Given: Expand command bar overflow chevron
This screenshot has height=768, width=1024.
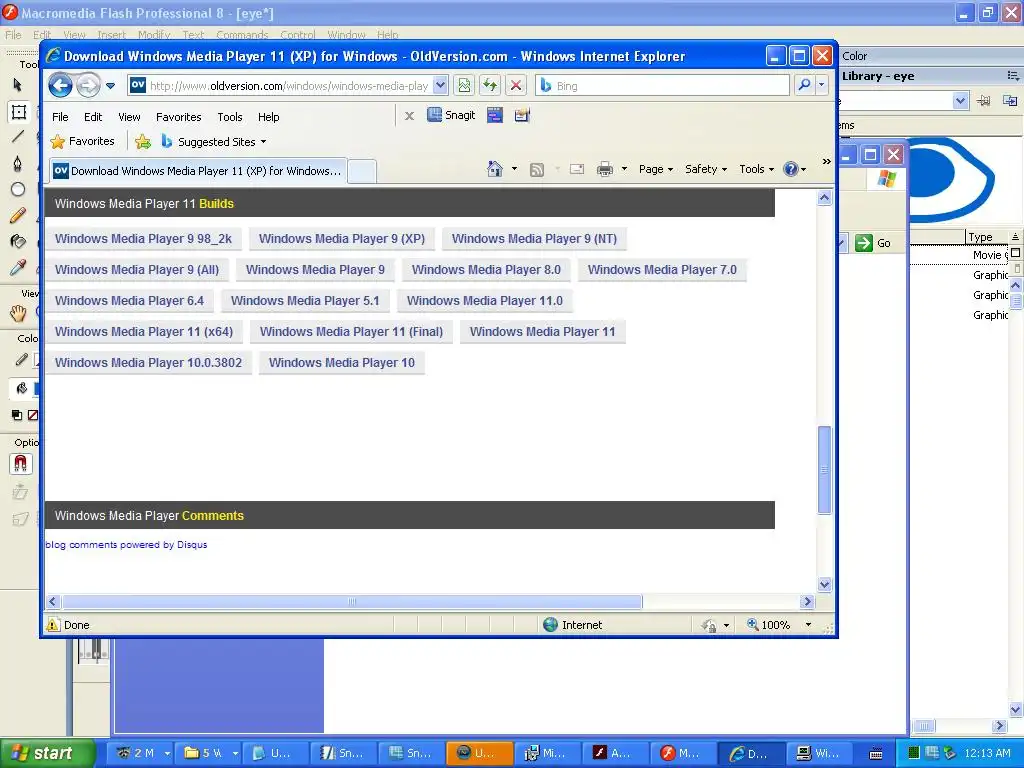Looking at the screenshot, I should click(827, 161).
